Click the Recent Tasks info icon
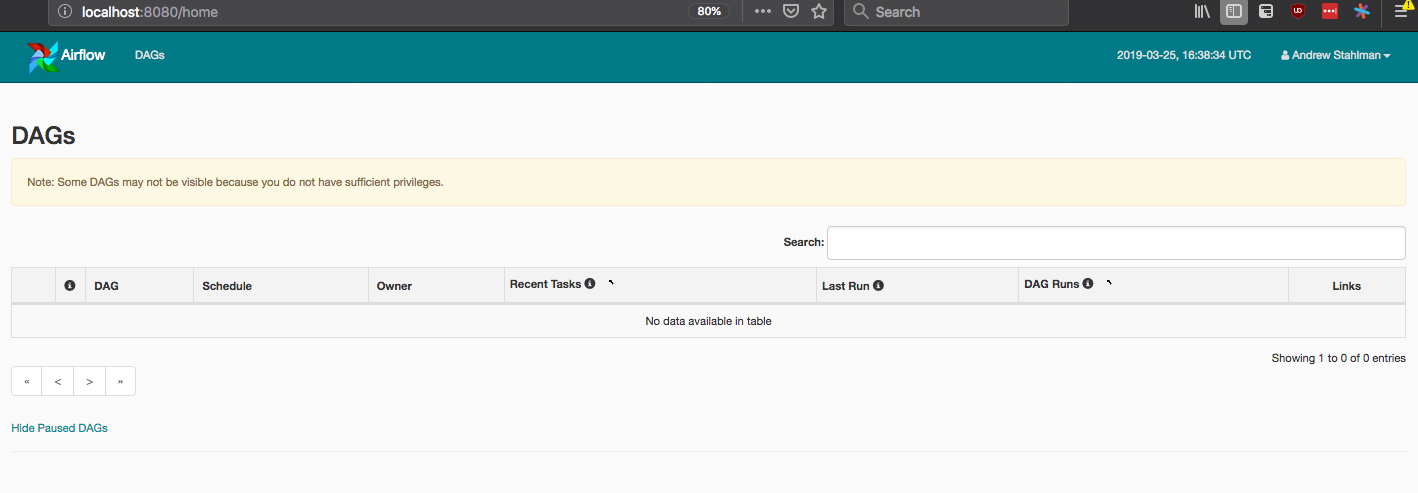The width and height of the screenshot is (1418, 493). point(590,284)
